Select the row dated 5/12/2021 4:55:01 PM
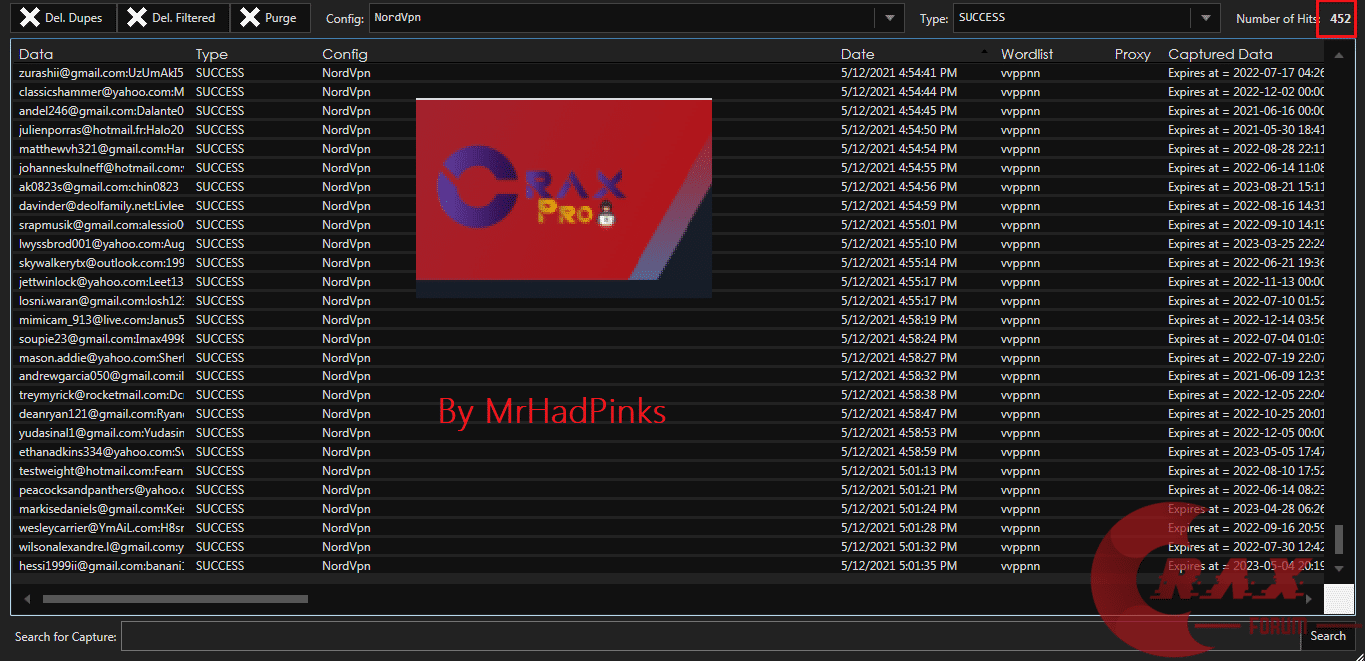 (x=668, y=225)
